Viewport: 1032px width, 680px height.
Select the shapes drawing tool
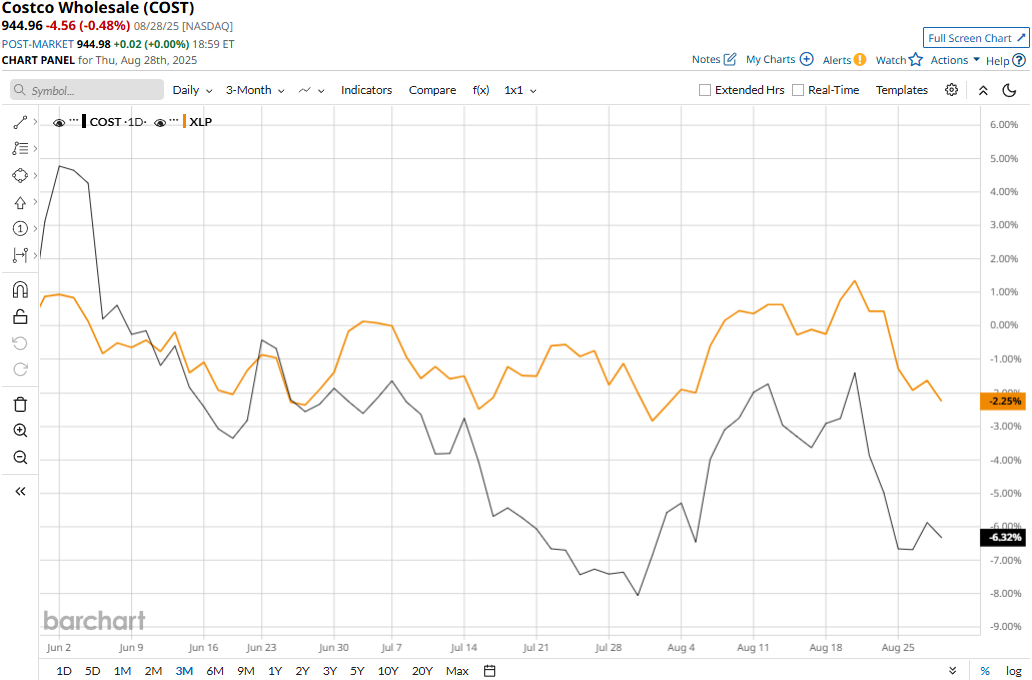pyautogui.click(x=20, y=175)
